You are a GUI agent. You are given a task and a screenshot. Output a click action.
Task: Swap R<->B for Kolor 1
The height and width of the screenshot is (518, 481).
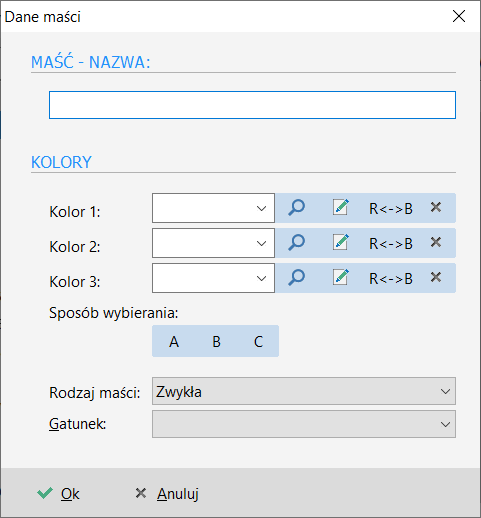[391, 209]
